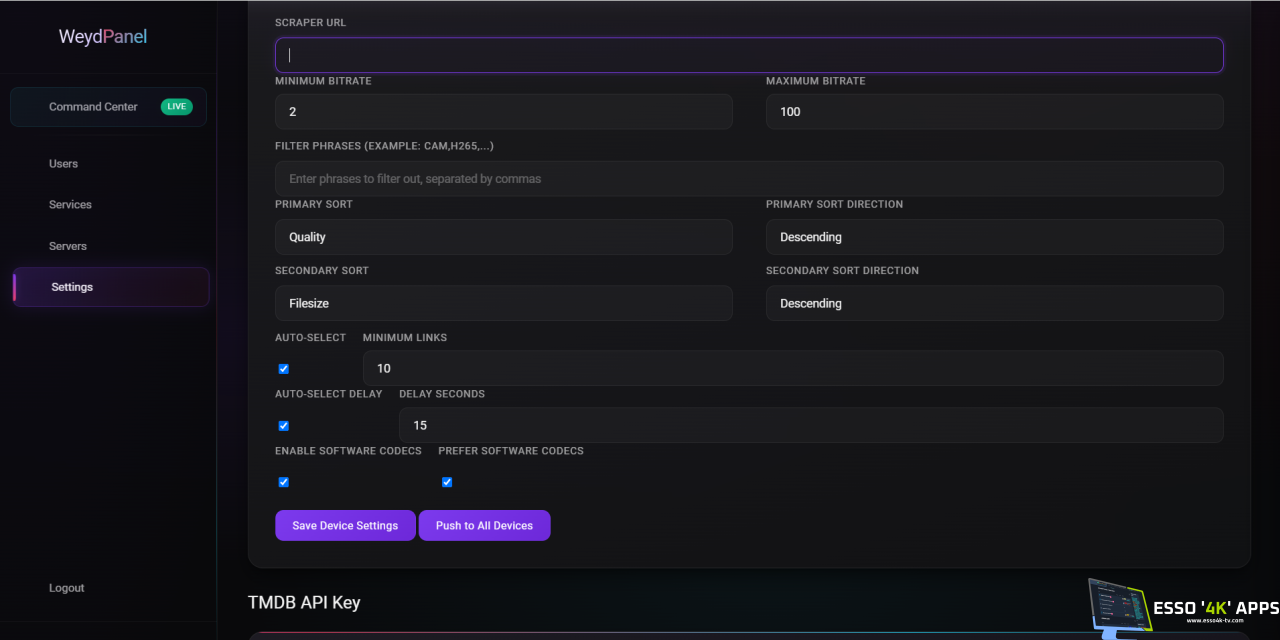The height and width of the screenshot is (640, 1280).
Task: Click the TMDB API Key heading
Action: pos(304,602)
